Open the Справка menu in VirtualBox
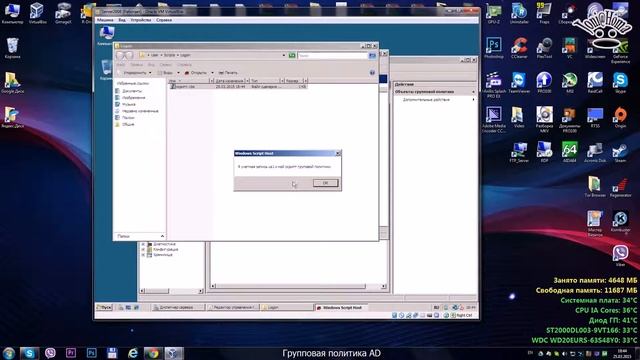The image size is (640, 360). [x=164, y=20]
